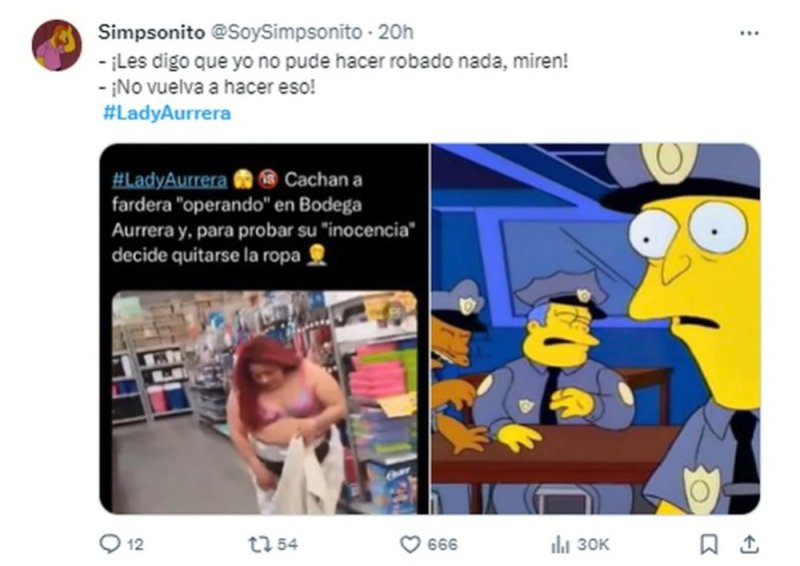Viewport: 800px width, 566px height.
Task: Select the tweet text about robado nada
Action: 333,62
